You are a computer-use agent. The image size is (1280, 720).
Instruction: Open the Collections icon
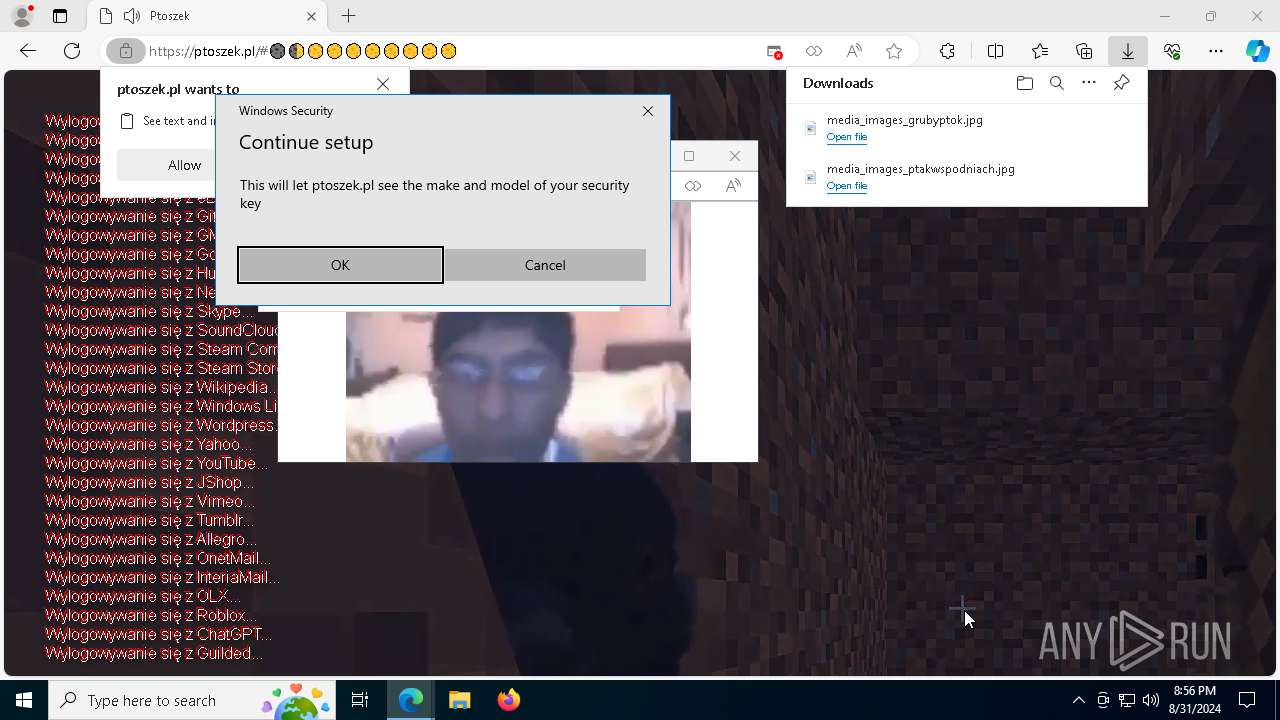point(1084,51)
